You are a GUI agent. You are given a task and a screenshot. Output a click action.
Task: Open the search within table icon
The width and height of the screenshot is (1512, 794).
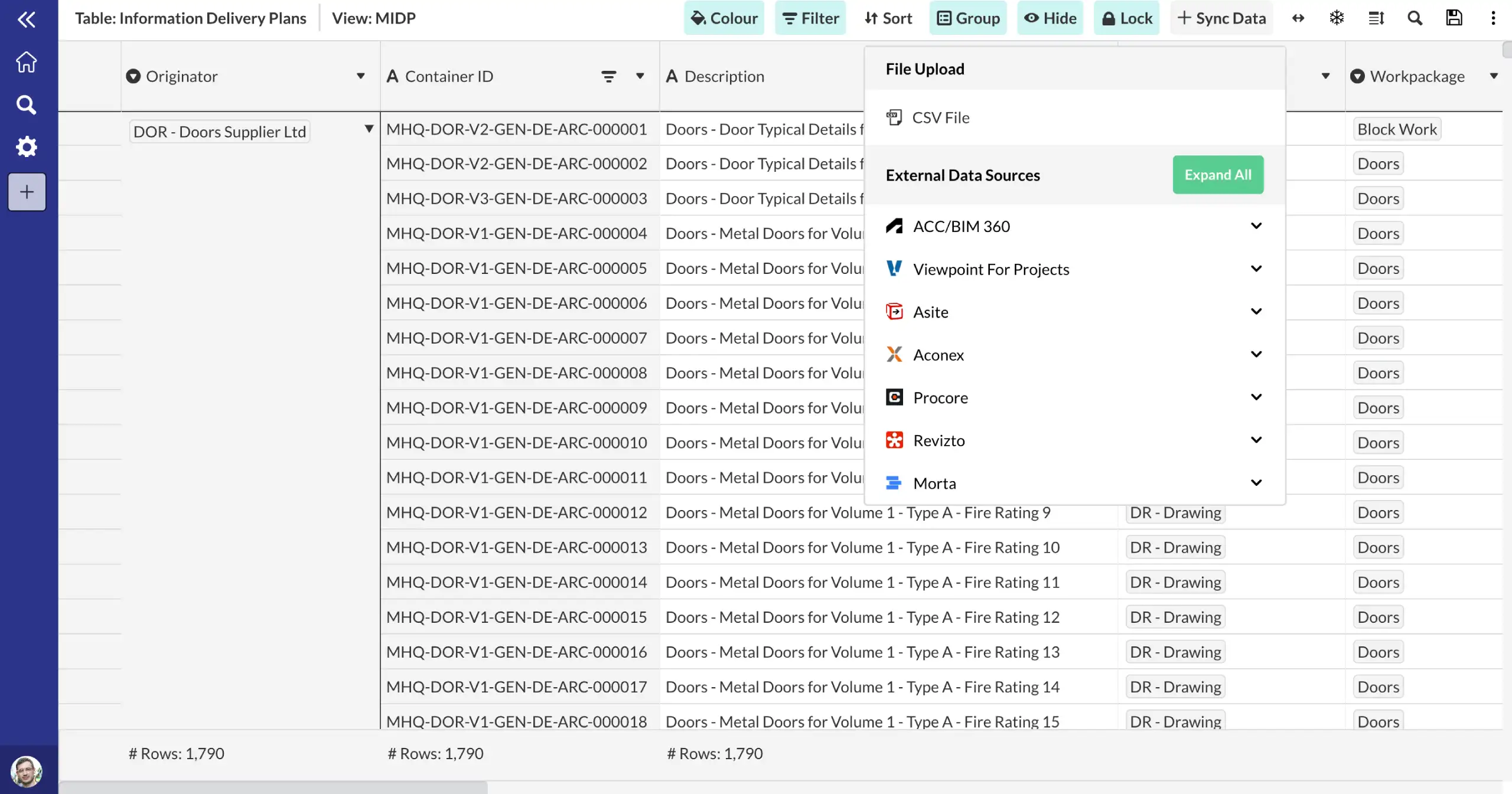coord(1415,18)
